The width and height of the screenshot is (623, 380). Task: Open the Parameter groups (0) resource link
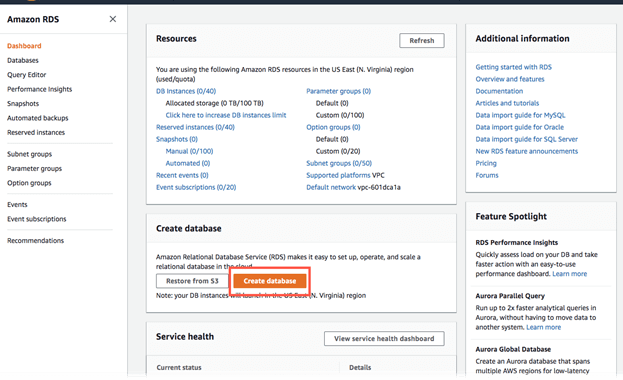(x=338, y=91)
